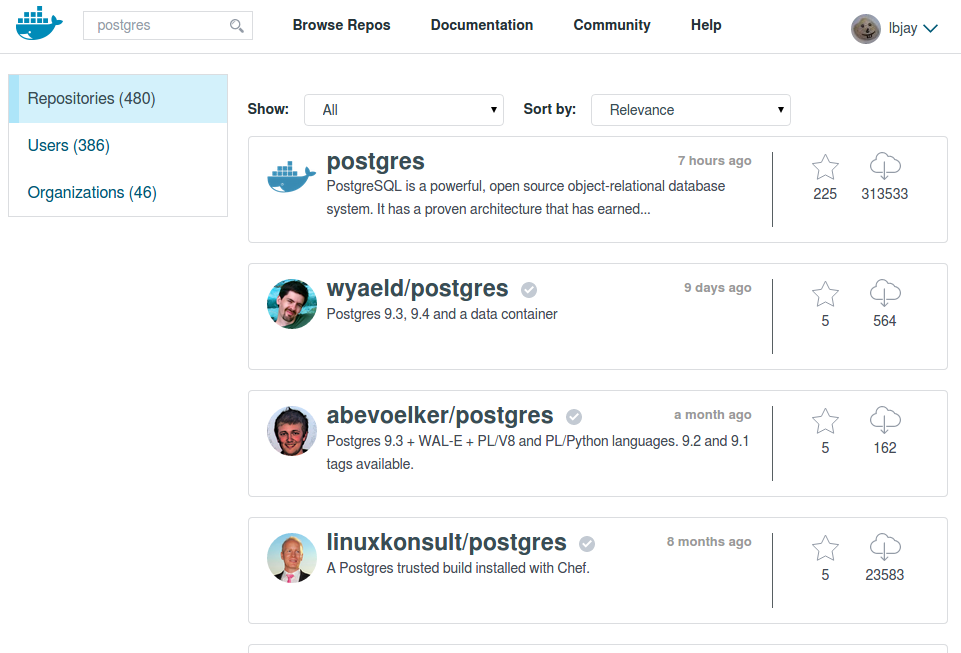
Task: Click the abevoelker user avatar
Action: point(292,431)
